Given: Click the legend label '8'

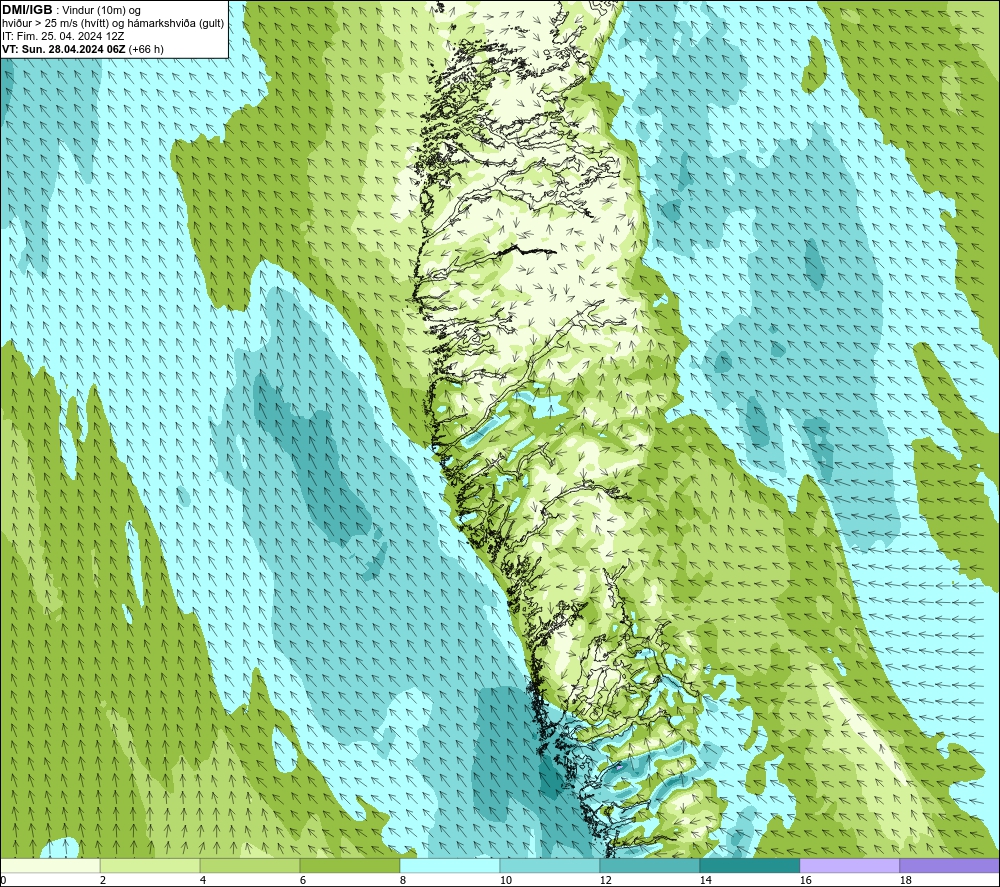Looking at the screenshot, I should coord(403,880).
